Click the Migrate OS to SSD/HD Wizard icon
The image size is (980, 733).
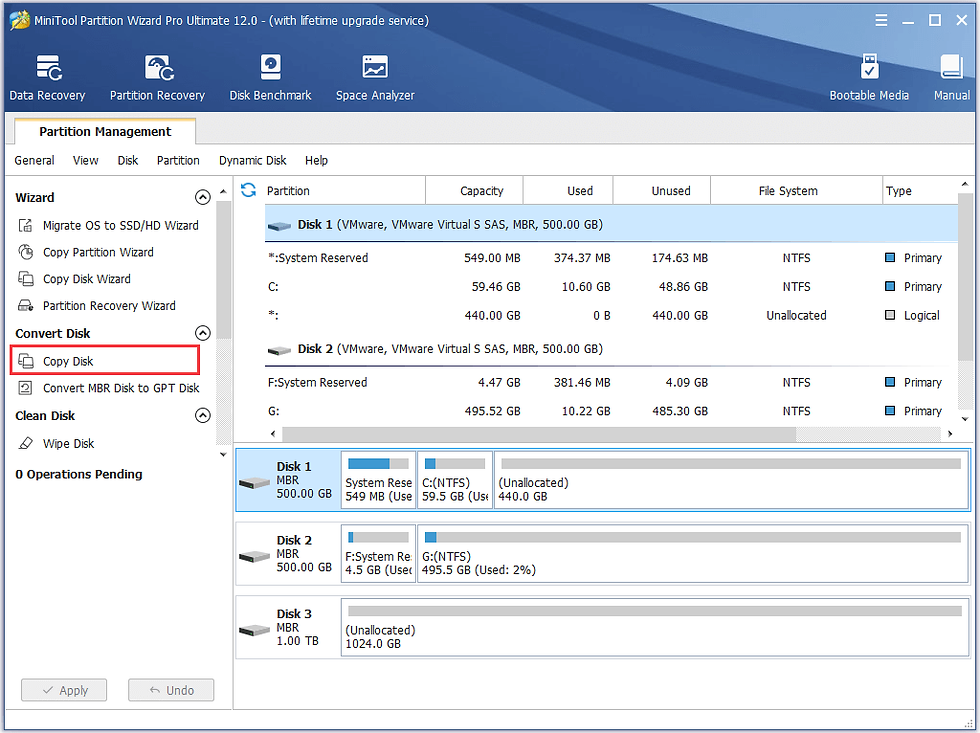click(25, 226)
